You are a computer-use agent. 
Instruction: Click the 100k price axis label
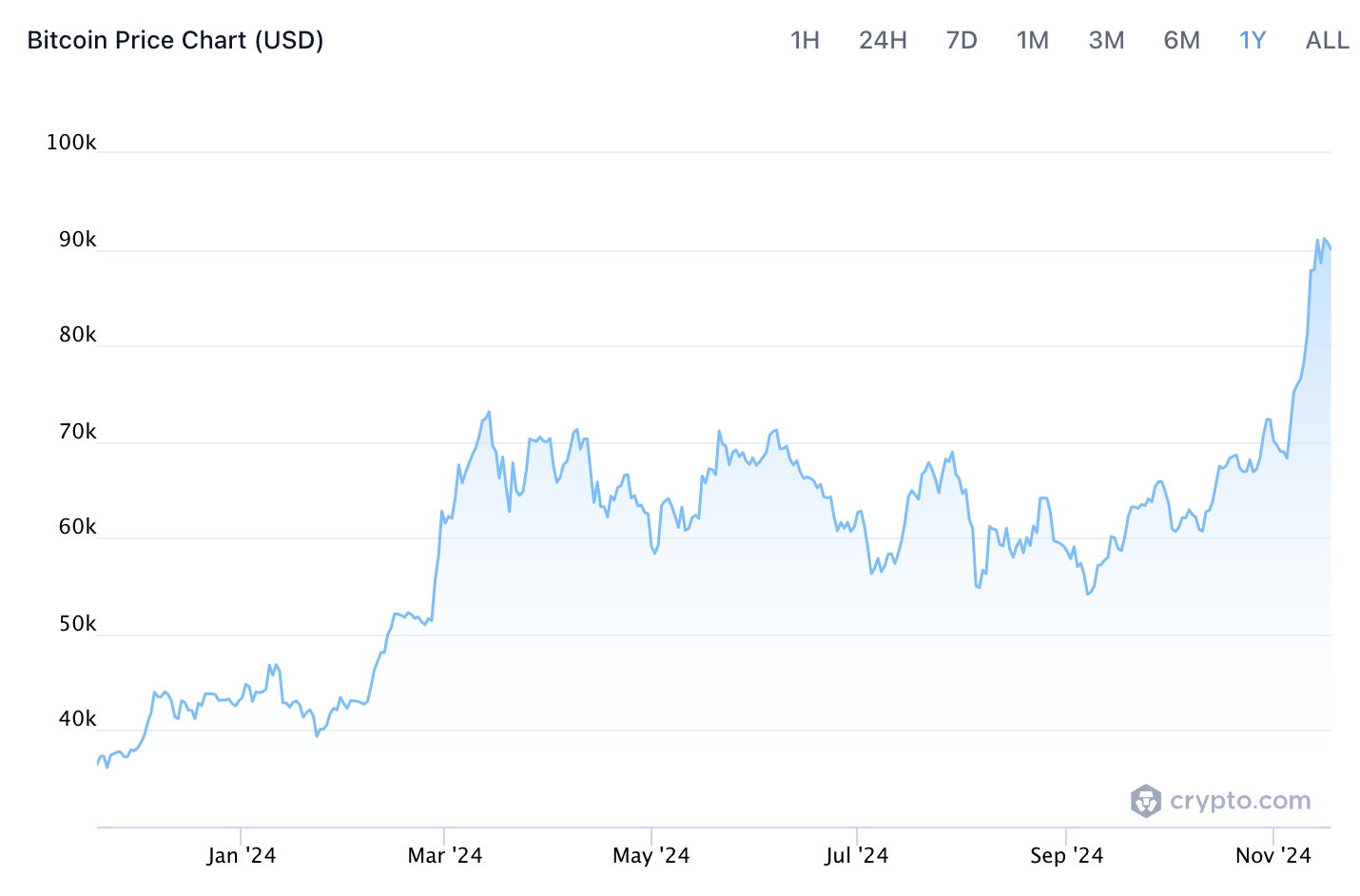pos(71,143)
